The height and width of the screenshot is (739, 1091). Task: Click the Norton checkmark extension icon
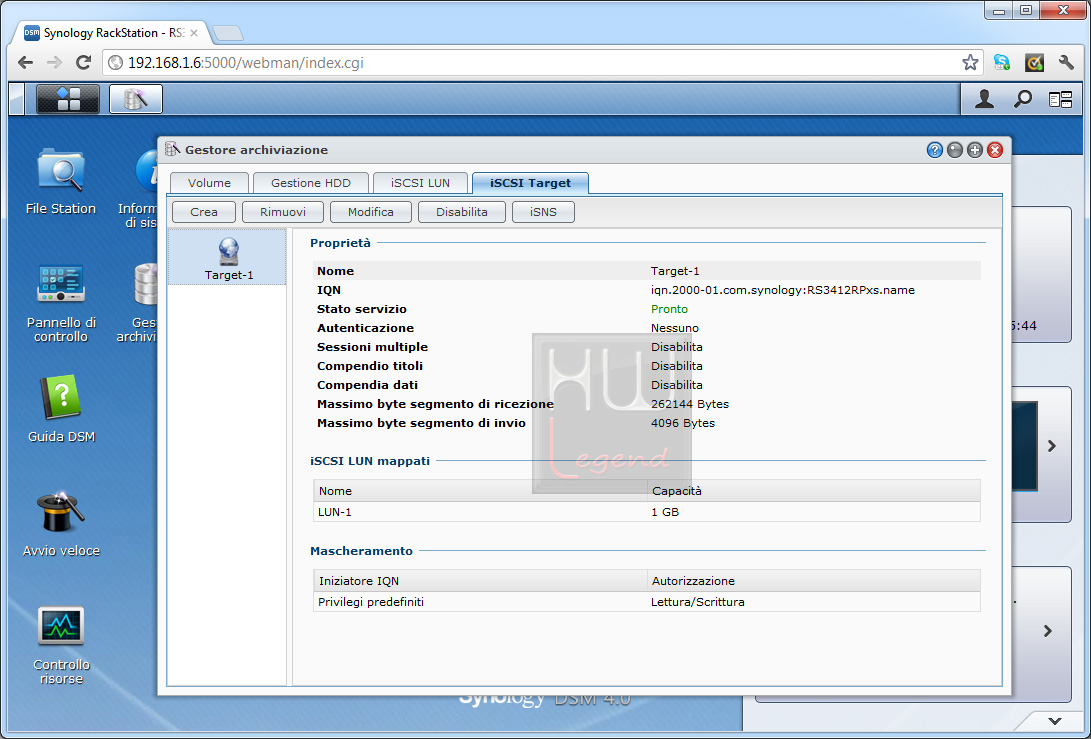[x=1034, y=63]
